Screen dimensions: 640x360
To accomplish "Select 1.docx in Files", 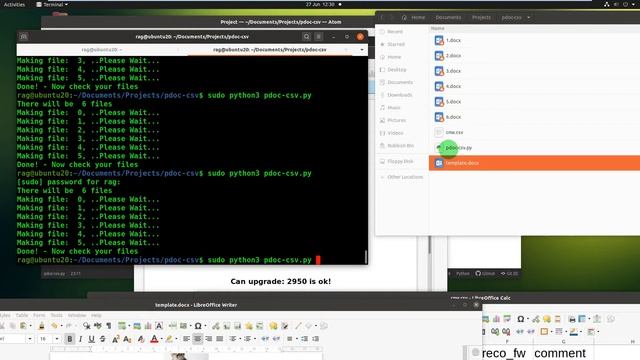I will pyautogui.click(x=534, y=40).
